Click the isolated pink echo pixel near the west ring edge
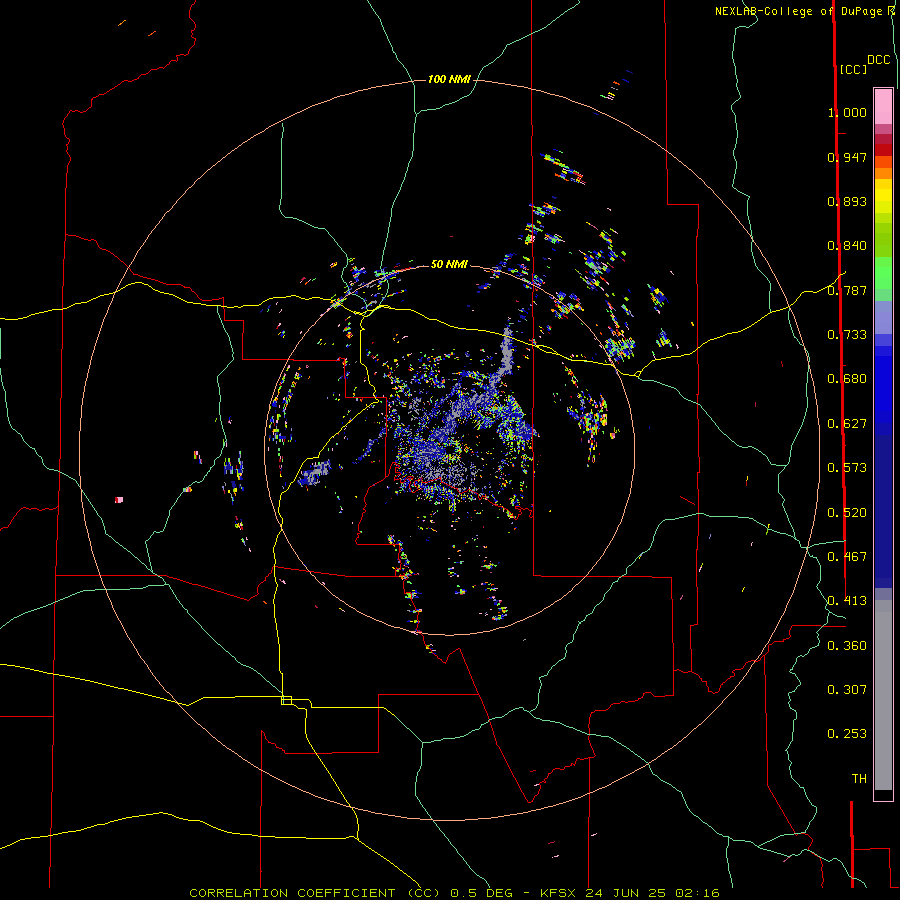 pyautogui.click(x=119, y=500)
